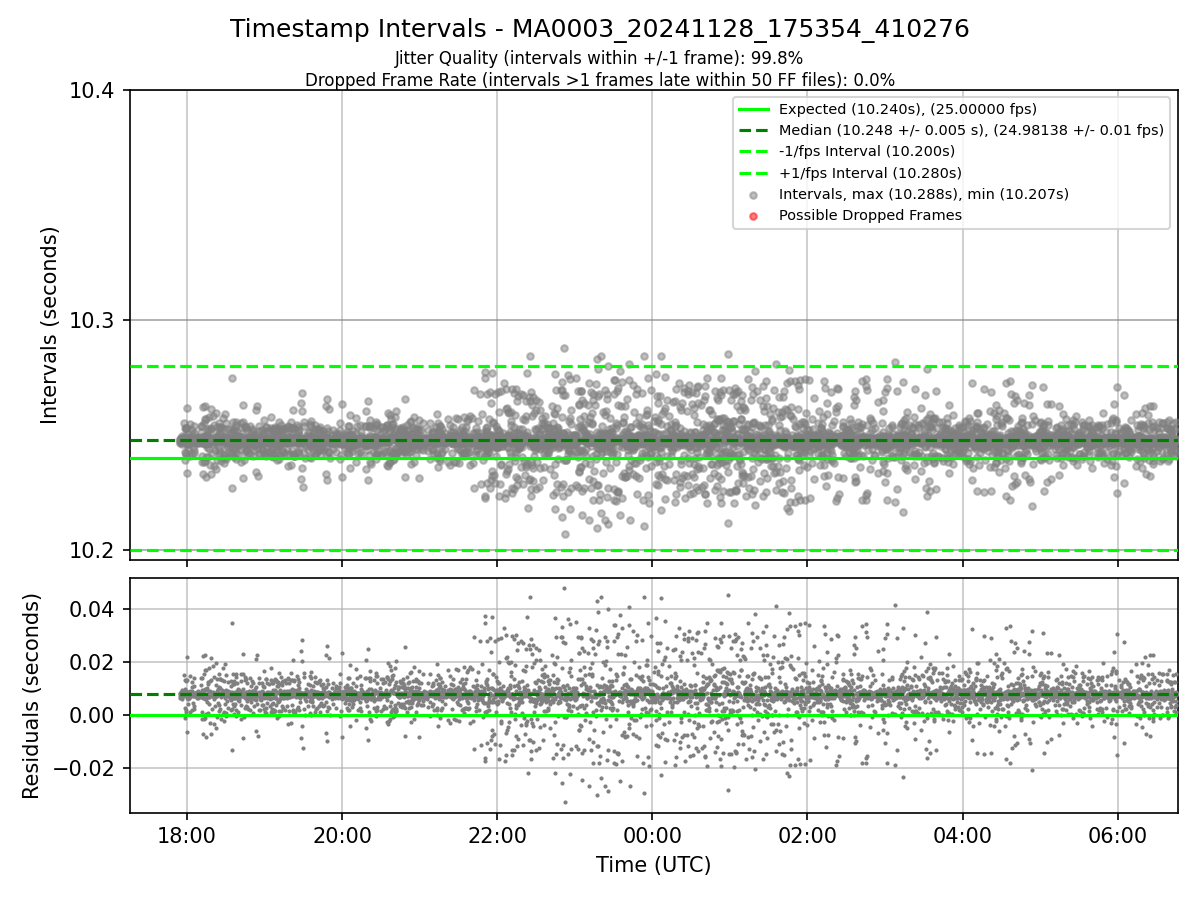Select the 'Dropped Frame Rate' subtitle line
The height and width of the screenshot is (900, 1200).
point(599,80)
